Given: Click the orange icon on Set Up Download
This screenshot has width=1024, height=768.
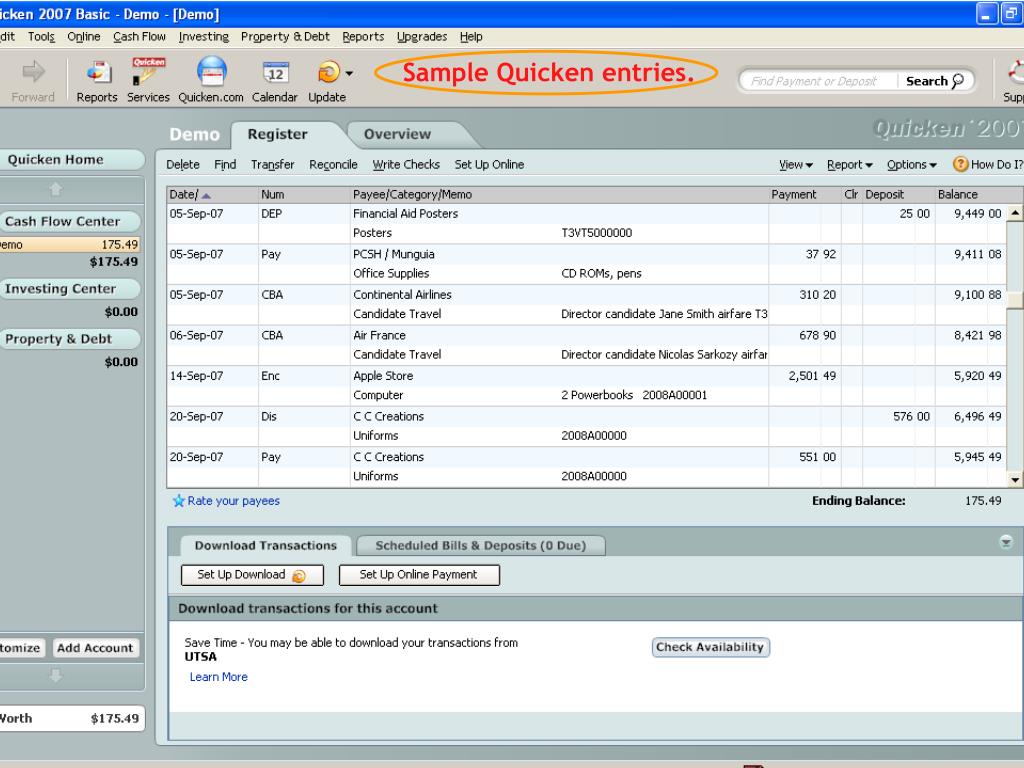Looking at the screenshot, I should [x=299, y=575].
